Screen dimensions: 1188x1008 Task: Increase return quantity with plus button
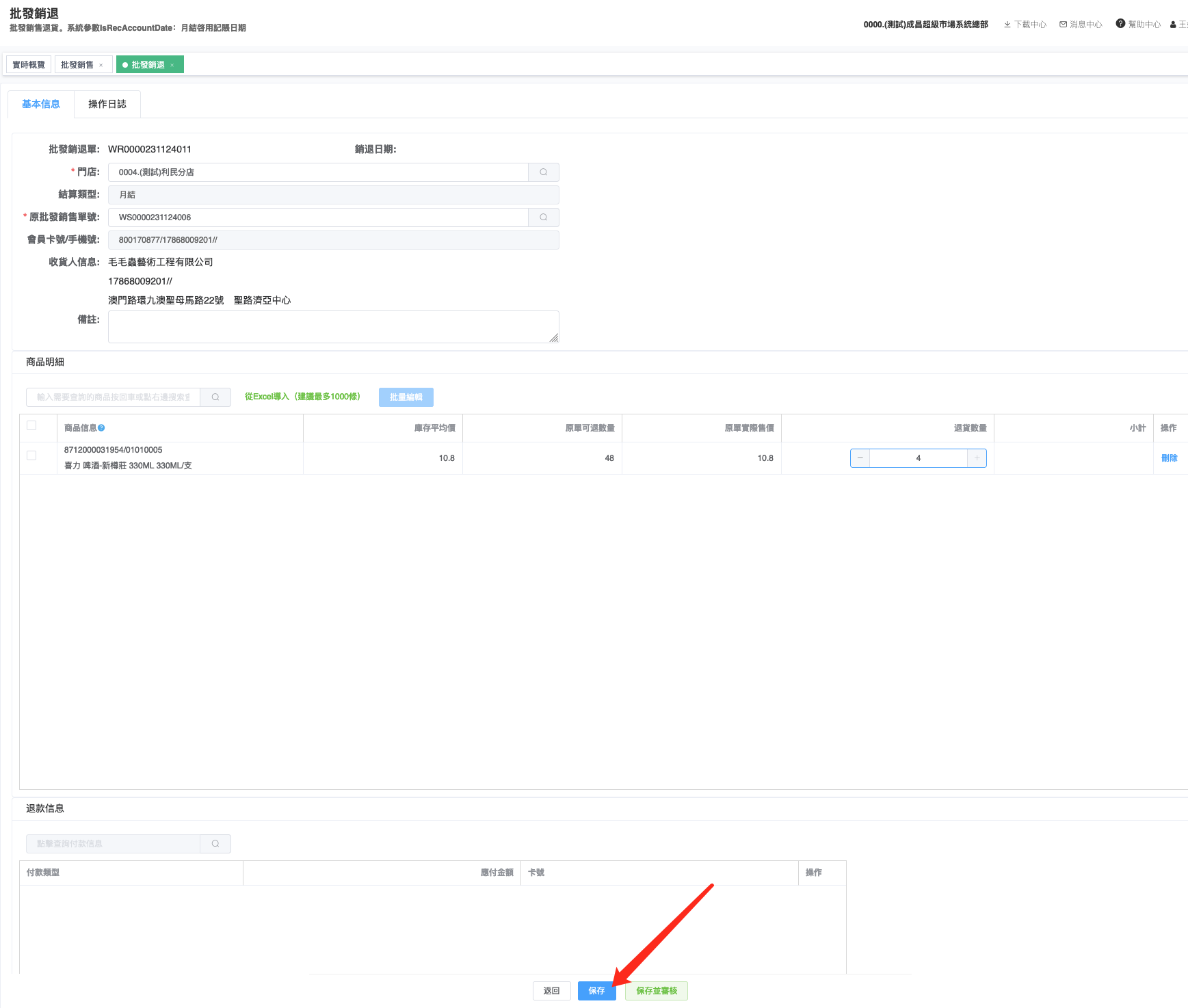pyautogui.click(x=977, y=458)
